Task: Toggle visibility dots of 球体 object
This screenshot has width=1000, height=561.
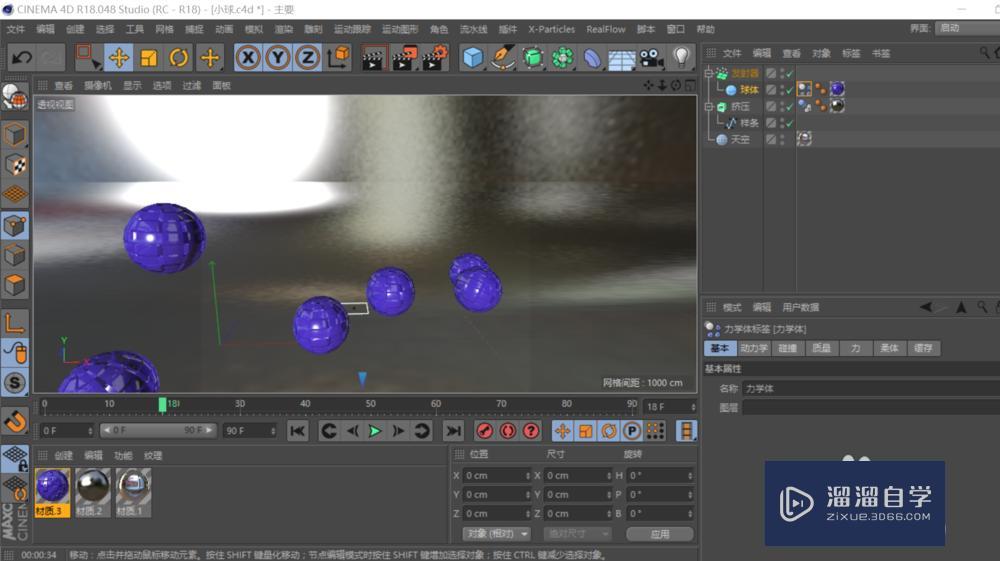Action: click(783, 90)
